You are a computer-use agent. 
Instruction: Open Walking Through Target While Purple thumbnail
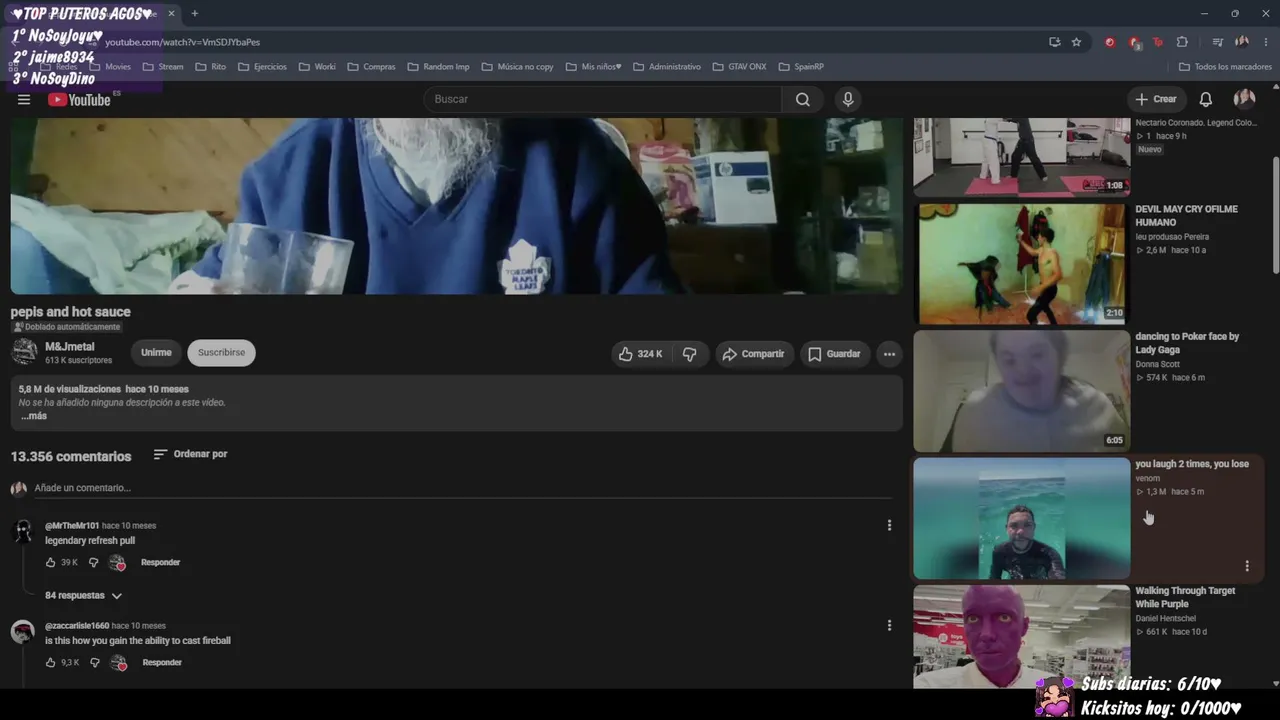tap(1021, 637)
